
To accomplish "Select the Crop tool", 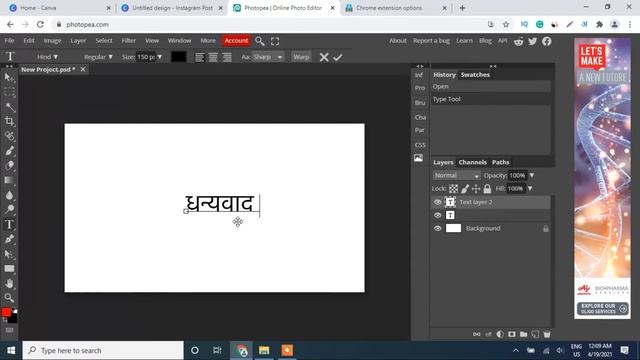I will pyautogui.click(x=9, y=121).
